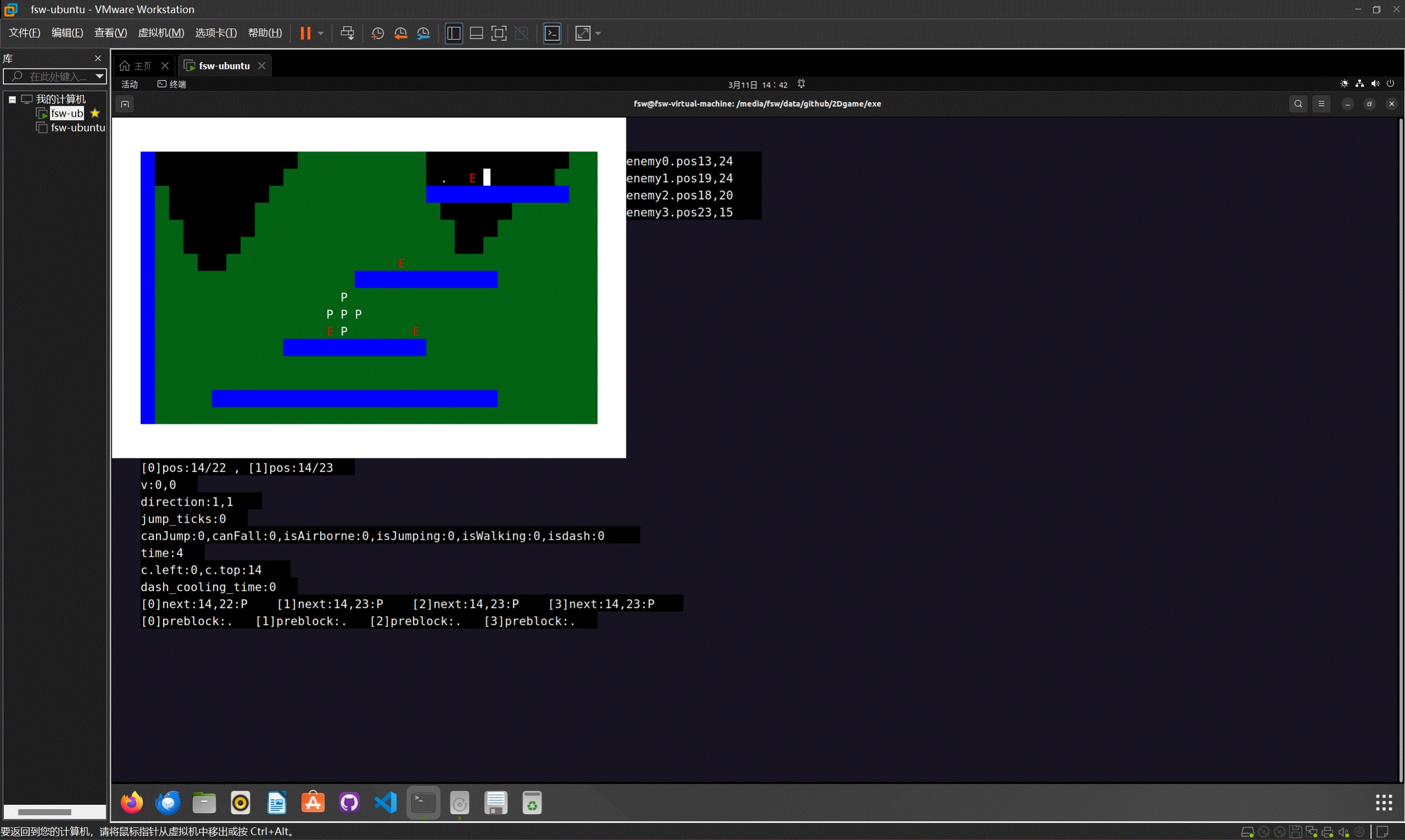Click the network adapter status icon
The width and height of the screenshot is (1405, 840).
[x=1312, y=832]
